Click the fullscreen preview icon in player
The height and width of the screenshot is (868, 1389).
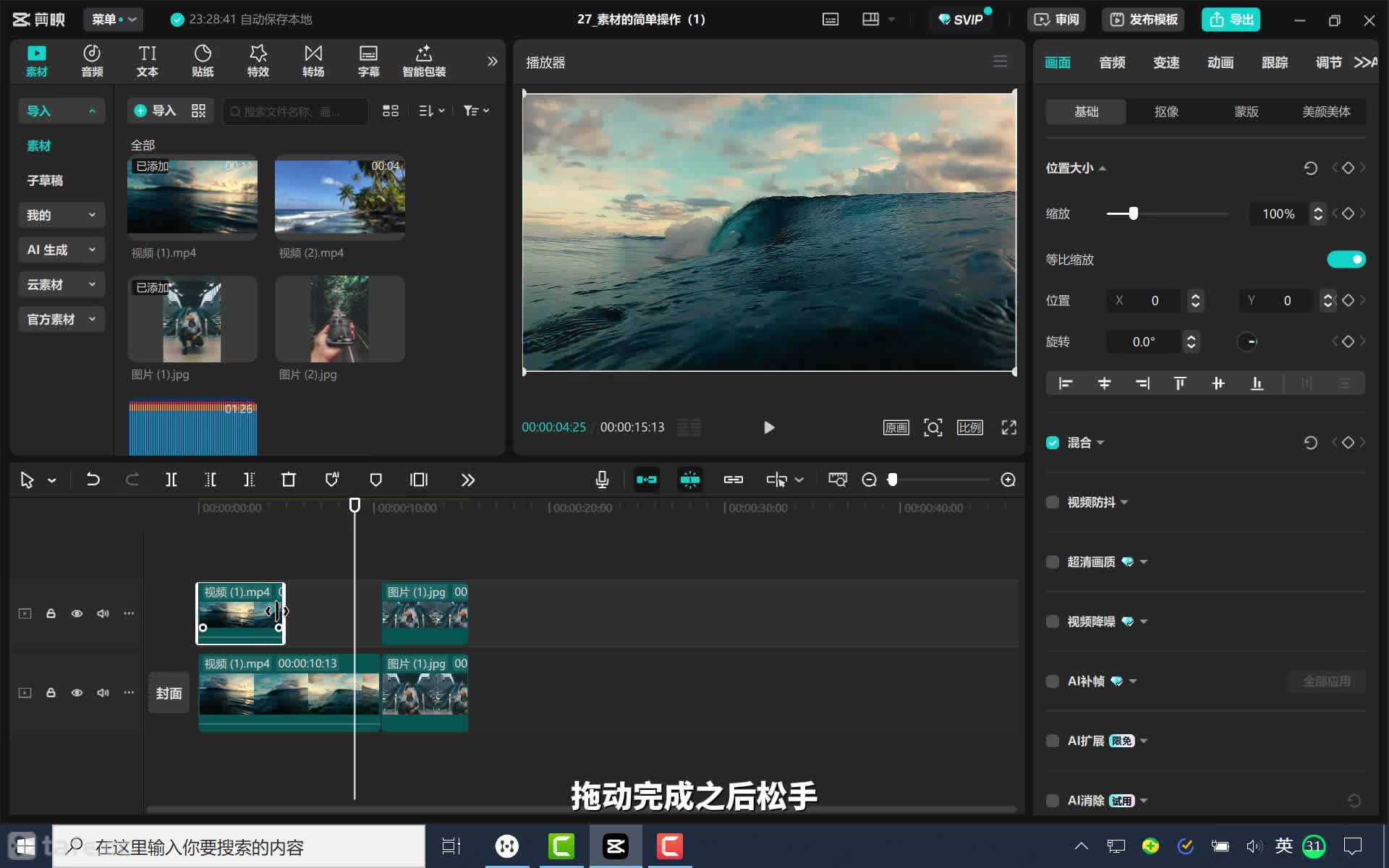[1008, 427]
